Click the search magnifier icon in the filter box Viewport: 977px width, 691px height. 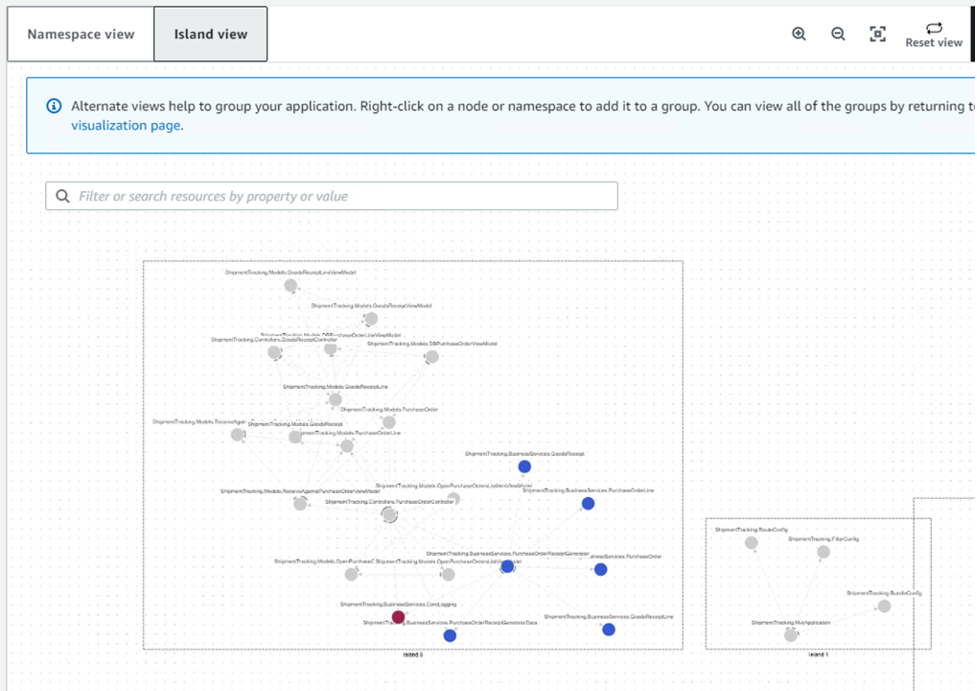pyautogui.click(x=62, y=196)
